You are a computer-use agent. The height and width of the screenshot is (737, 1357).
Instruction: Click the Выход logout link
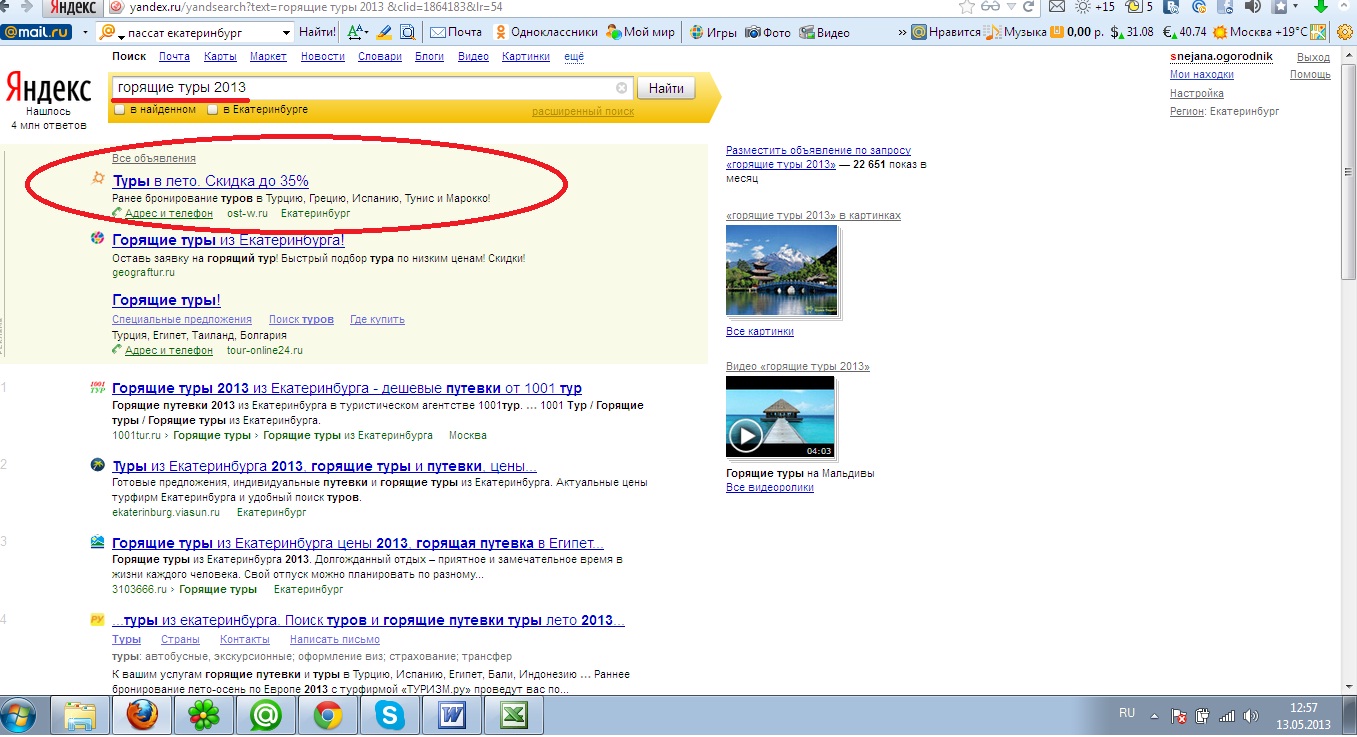[1313, 58]
